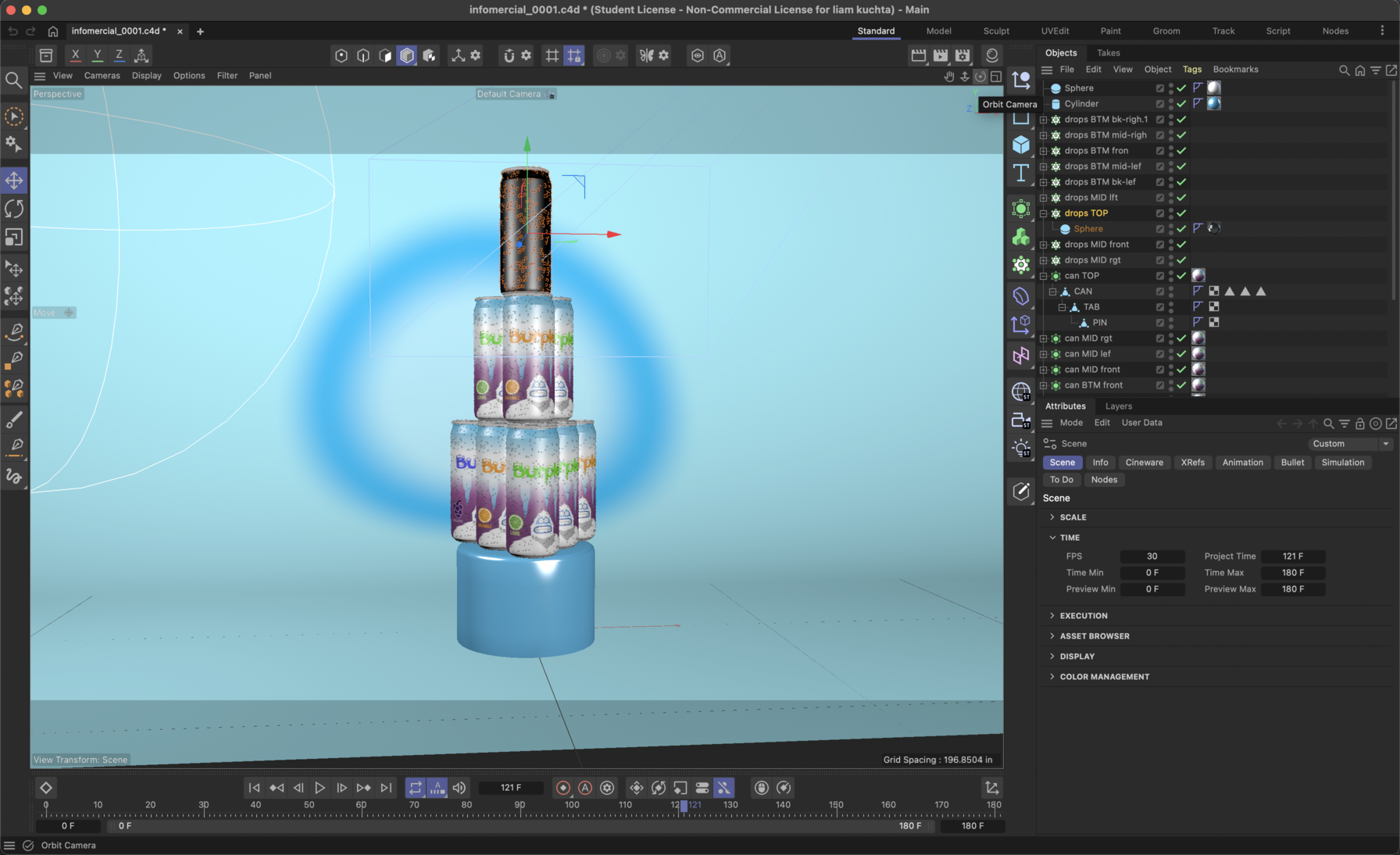Lock the Y axis
Viewport: 1400px width, 855px height.
coord(97,55)
